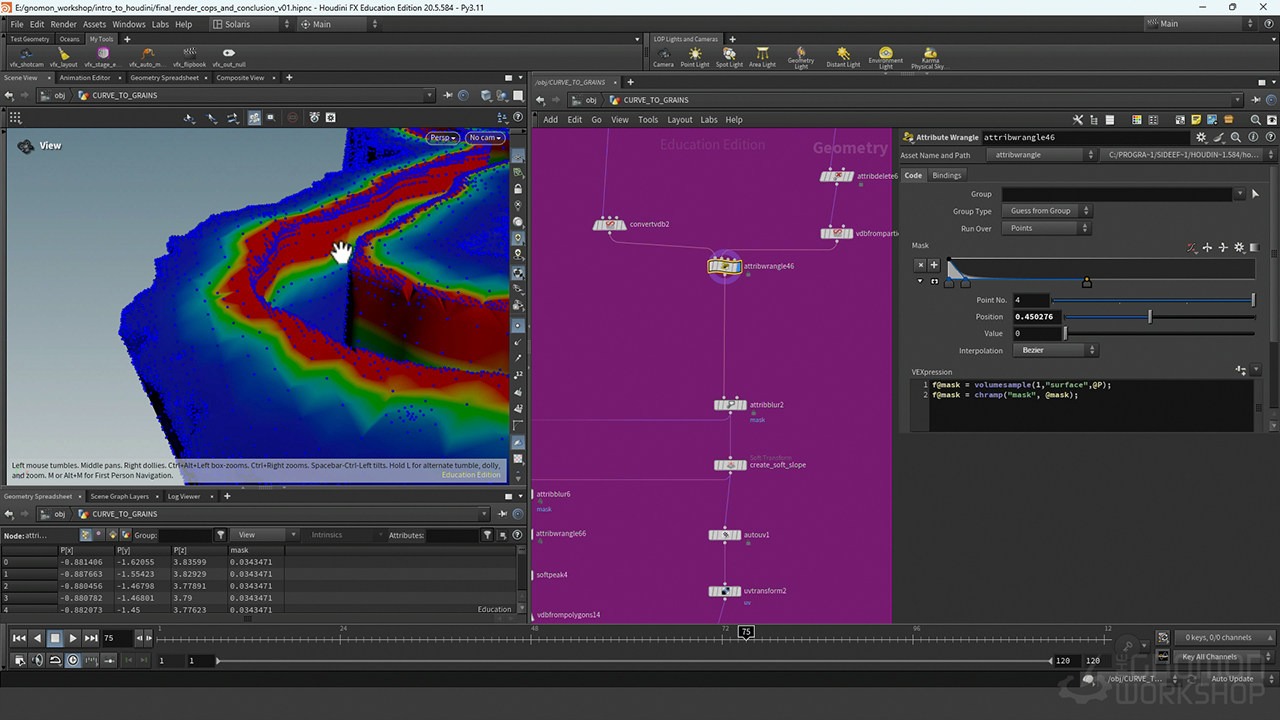Launch the vfx_flipbook shelf tool

(191, 54)
